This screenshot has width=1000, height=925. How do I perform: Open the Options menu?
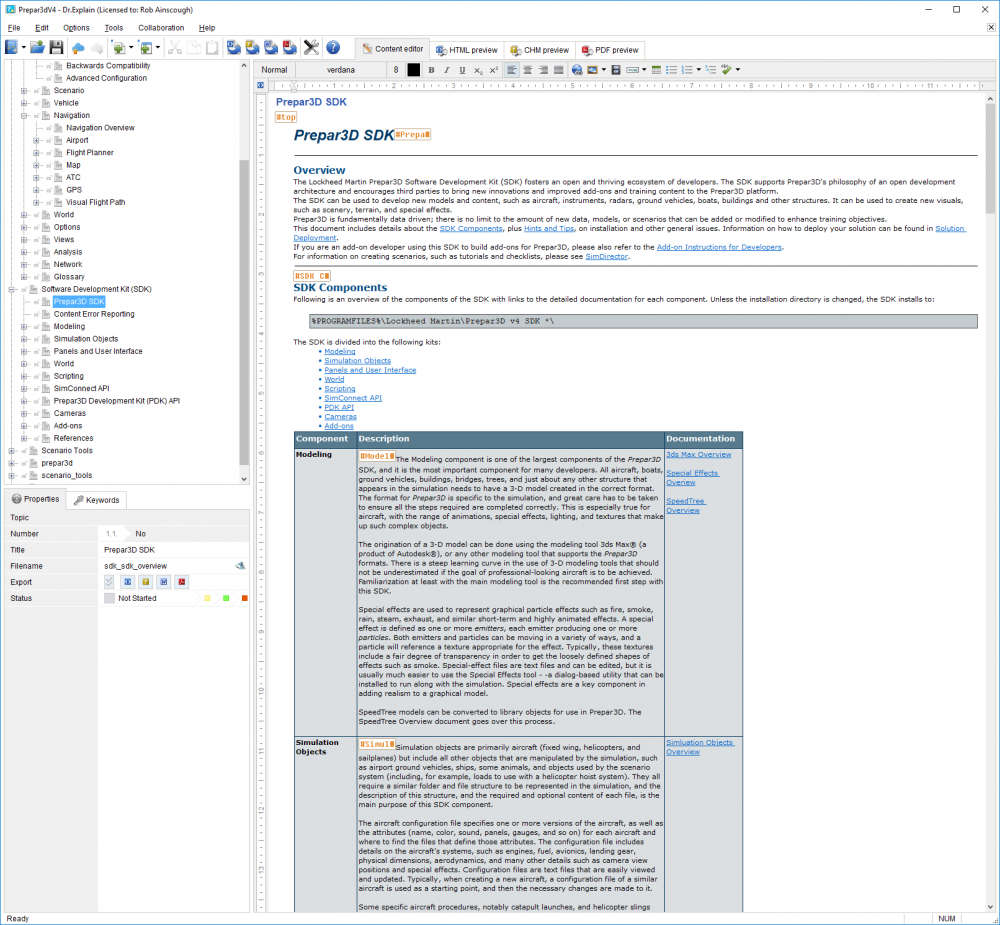pos(76,28)
